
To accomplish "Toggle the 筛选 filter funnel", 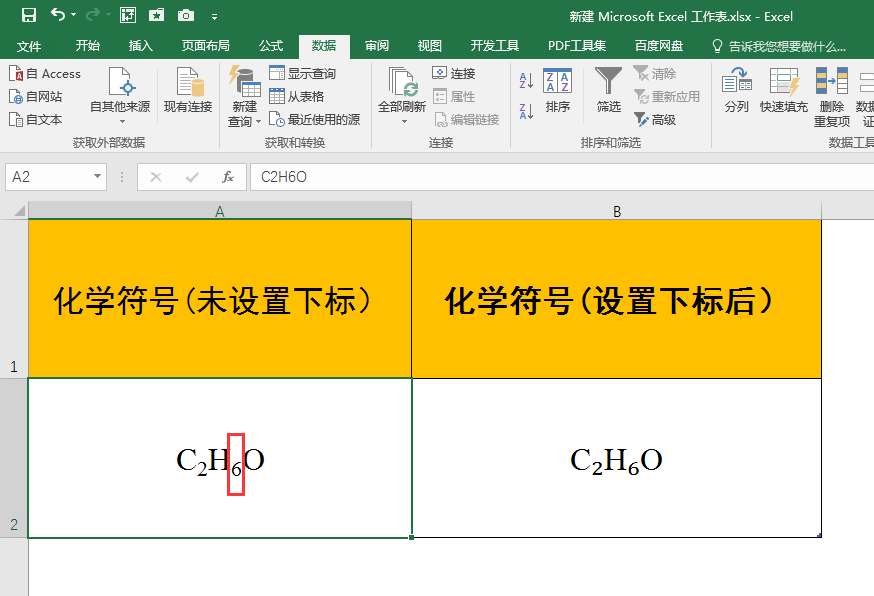I will (608, 90).
